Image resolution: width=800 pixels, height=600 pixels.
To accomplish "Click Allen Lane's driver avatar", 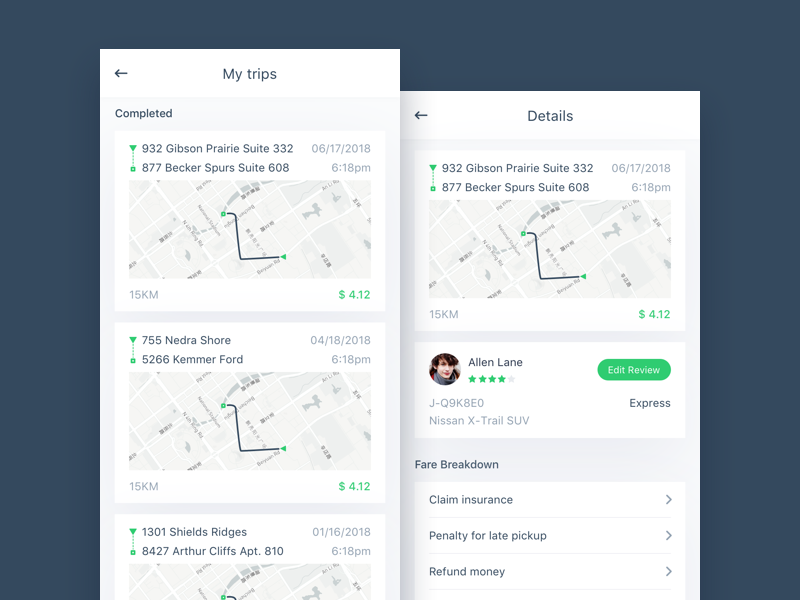I will [444, 369].
